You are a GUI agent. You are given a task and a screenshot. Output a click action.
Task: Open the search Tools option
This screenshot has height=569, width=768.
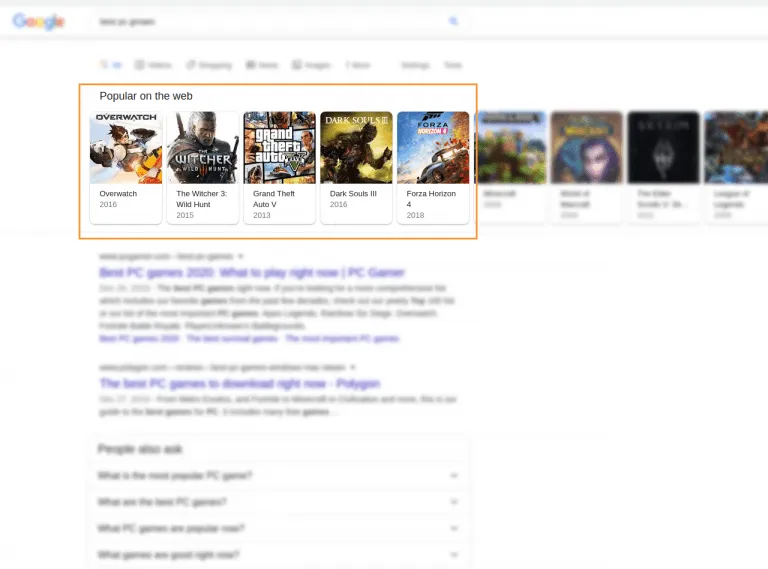point(453,65)
